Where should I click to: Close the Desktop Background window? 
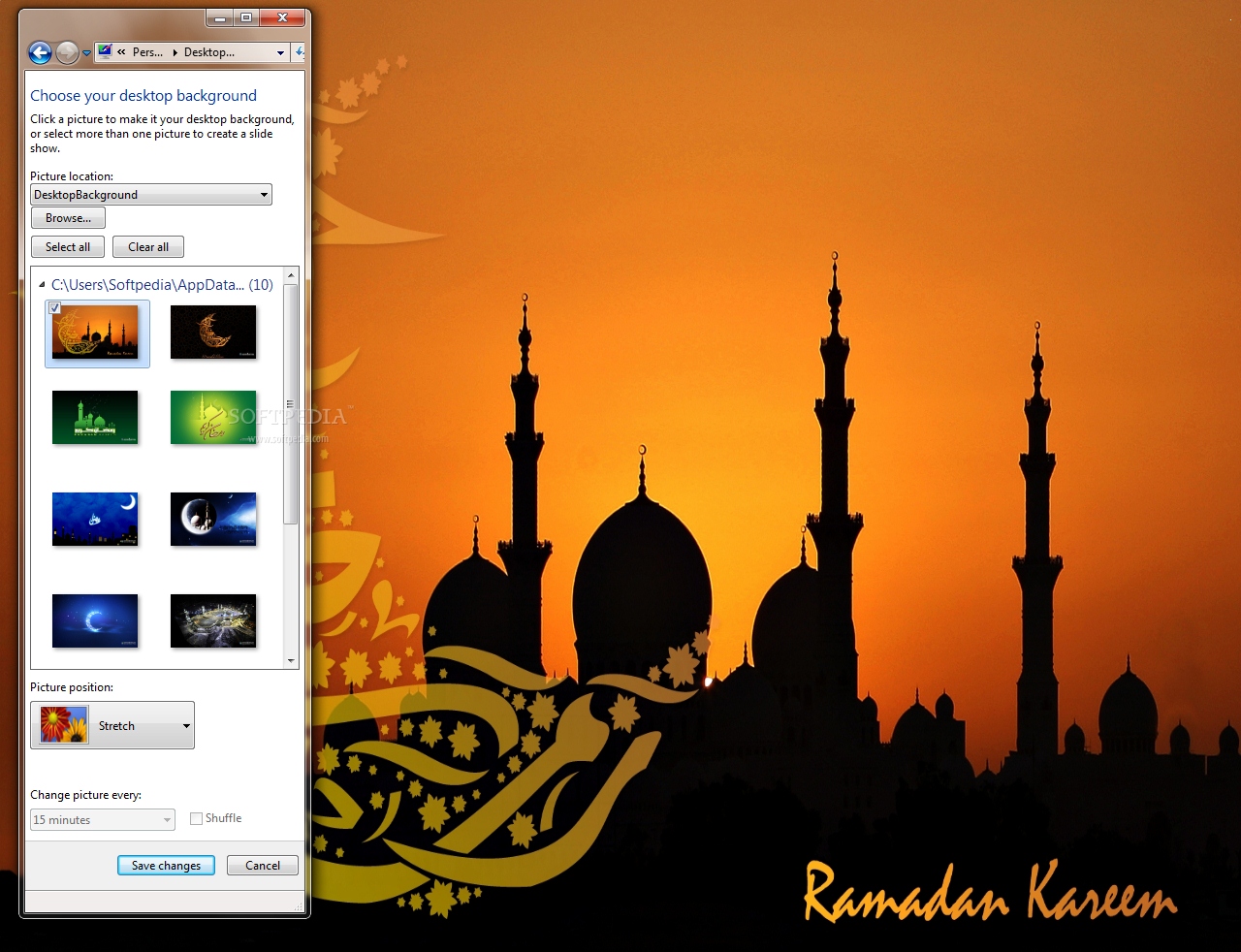(283, 17)
